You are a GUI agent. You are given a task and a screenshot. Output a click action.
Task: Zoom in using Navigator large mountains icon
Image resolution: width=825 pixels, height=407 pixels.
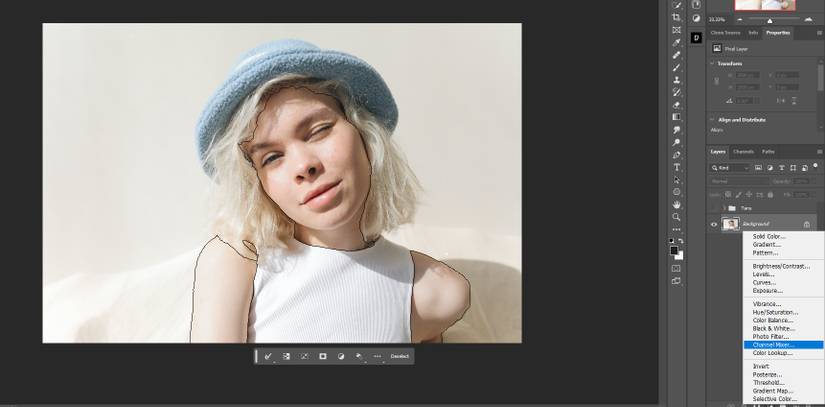tap(809, 19)
